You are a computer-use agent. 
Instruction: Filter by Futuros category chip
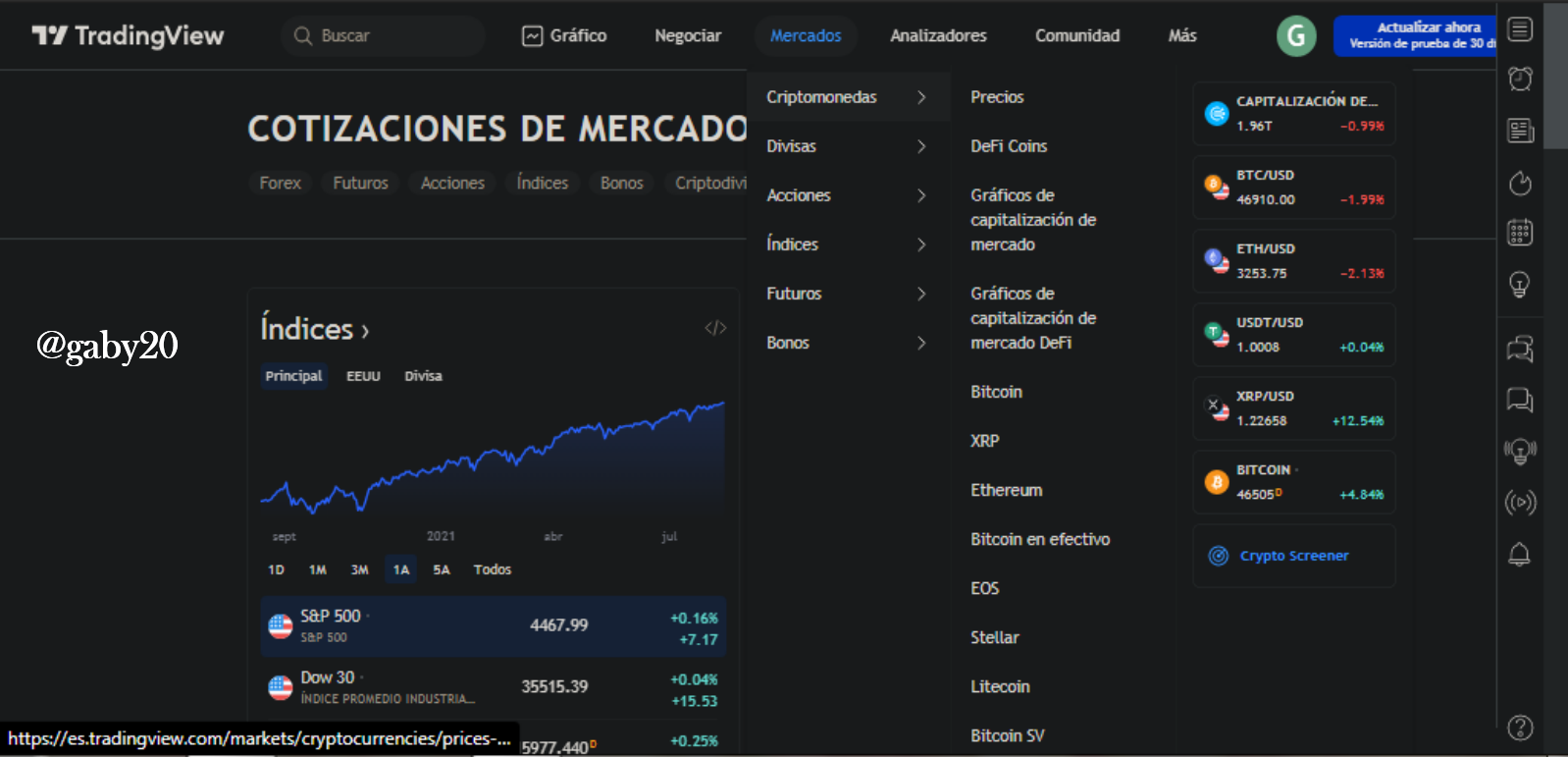[x=360, y=183]
